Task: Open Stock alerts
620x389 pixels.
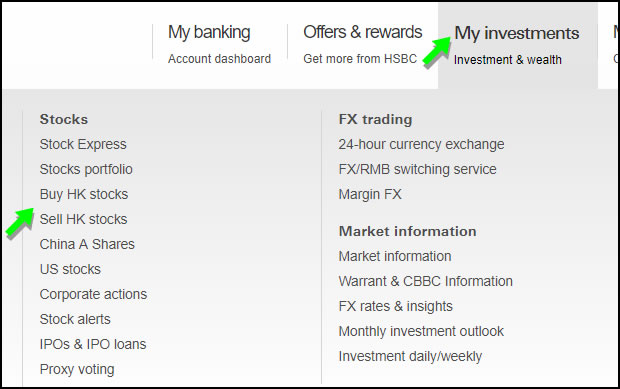Action: [75, 319]
